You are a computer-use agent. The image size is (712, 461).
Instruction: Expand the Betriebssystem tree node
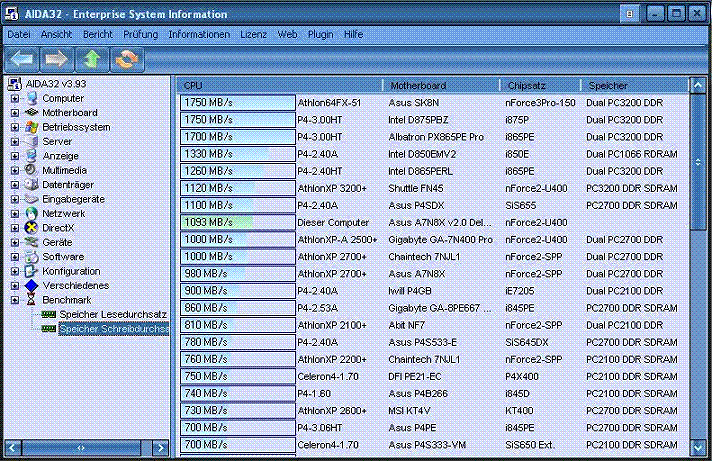pos(15,127)
